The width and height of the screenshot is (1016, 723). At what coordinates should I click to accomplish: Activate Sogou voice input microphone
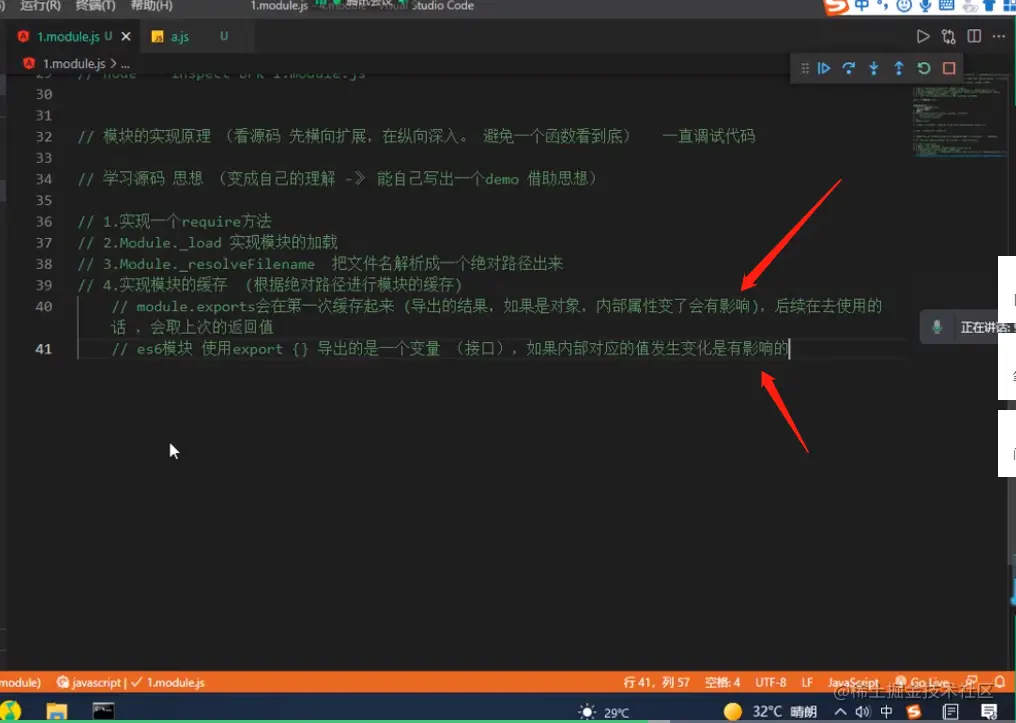[x=925, y=6]
